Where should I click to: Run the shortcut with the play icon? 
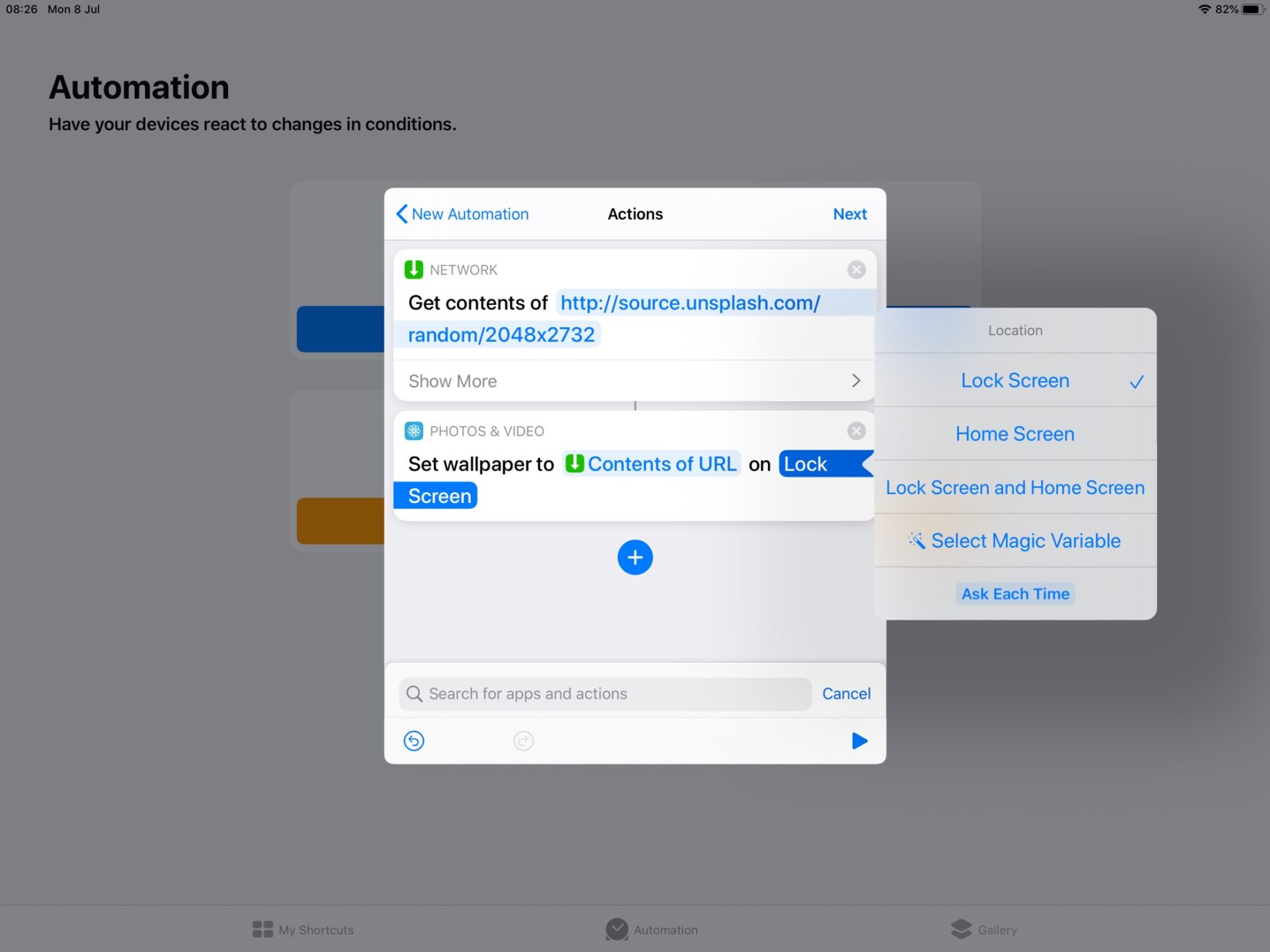click(x=859, y=741)
